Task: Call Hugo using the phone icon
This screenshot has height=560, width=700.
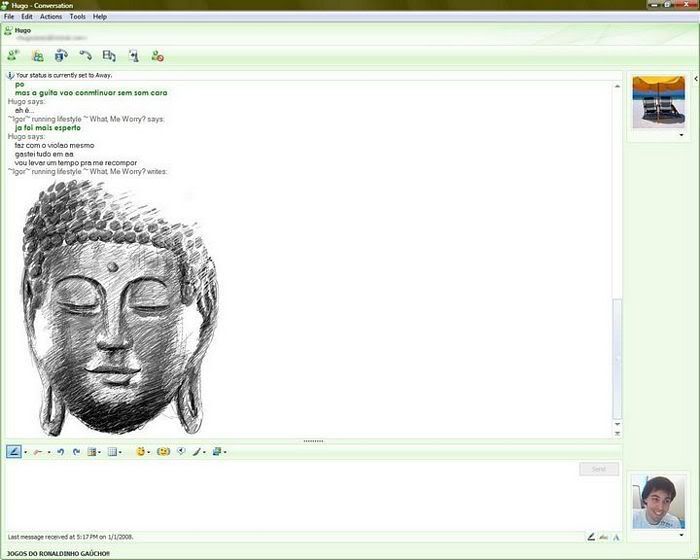Action: [x=85, y=56]
